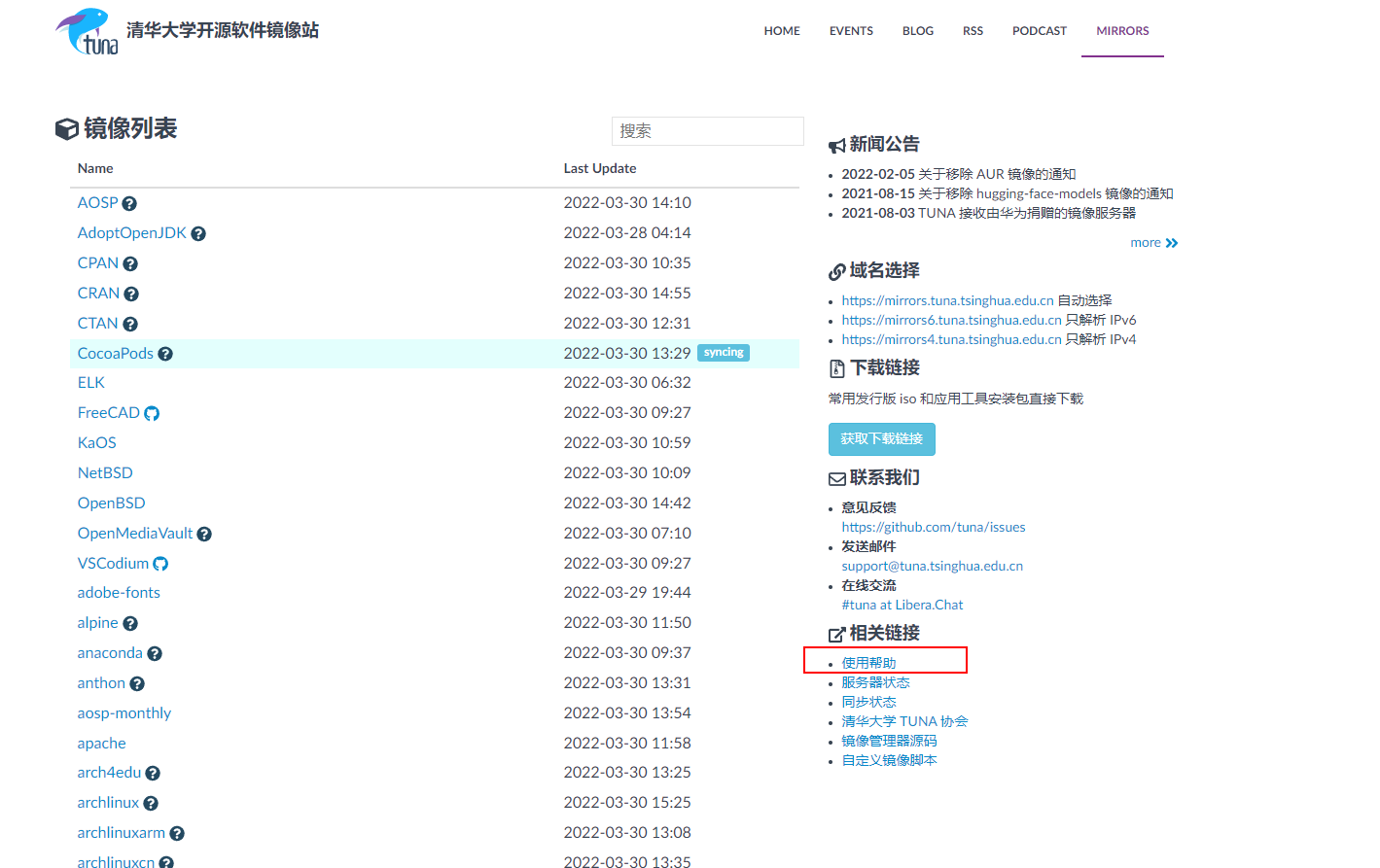Open the adobe-fonts mirror link
Viewport: 1380px width, 868px height.
119,593
